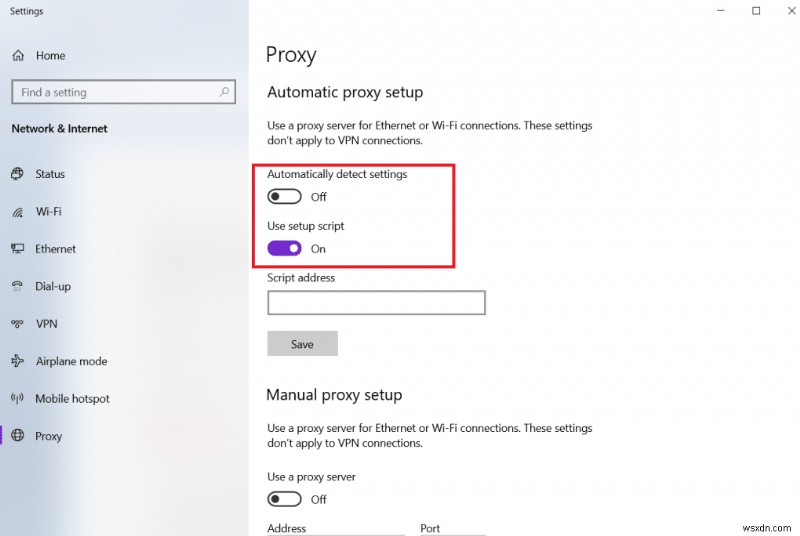Click the Dial-up phone icon
Viewport: 800px width, 536px height.
(x=17, y=286)
